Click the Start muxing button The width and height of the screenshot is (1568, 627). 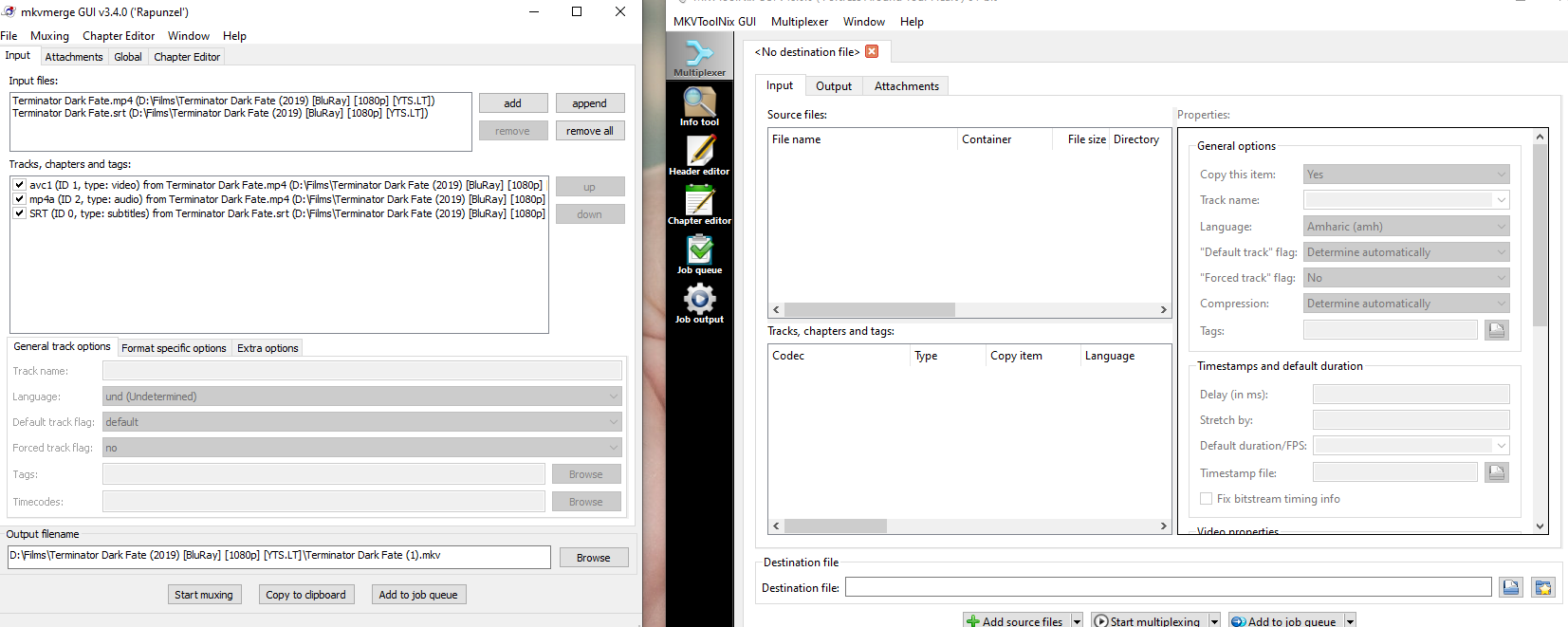pos(204,595)
